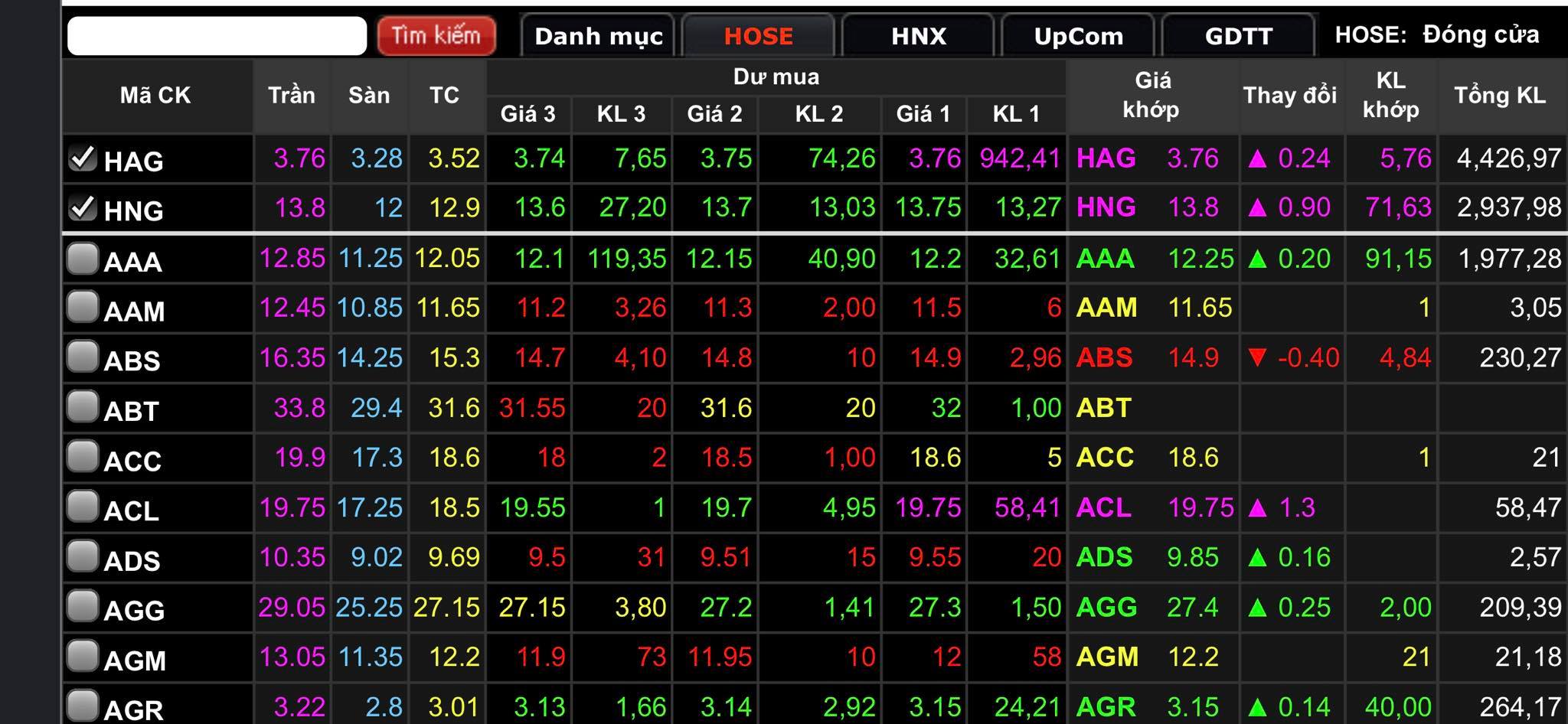This screenshot has width=1568, height=724.
Task: Tick the AAA stock checkbox
Action: click(82, 259)
